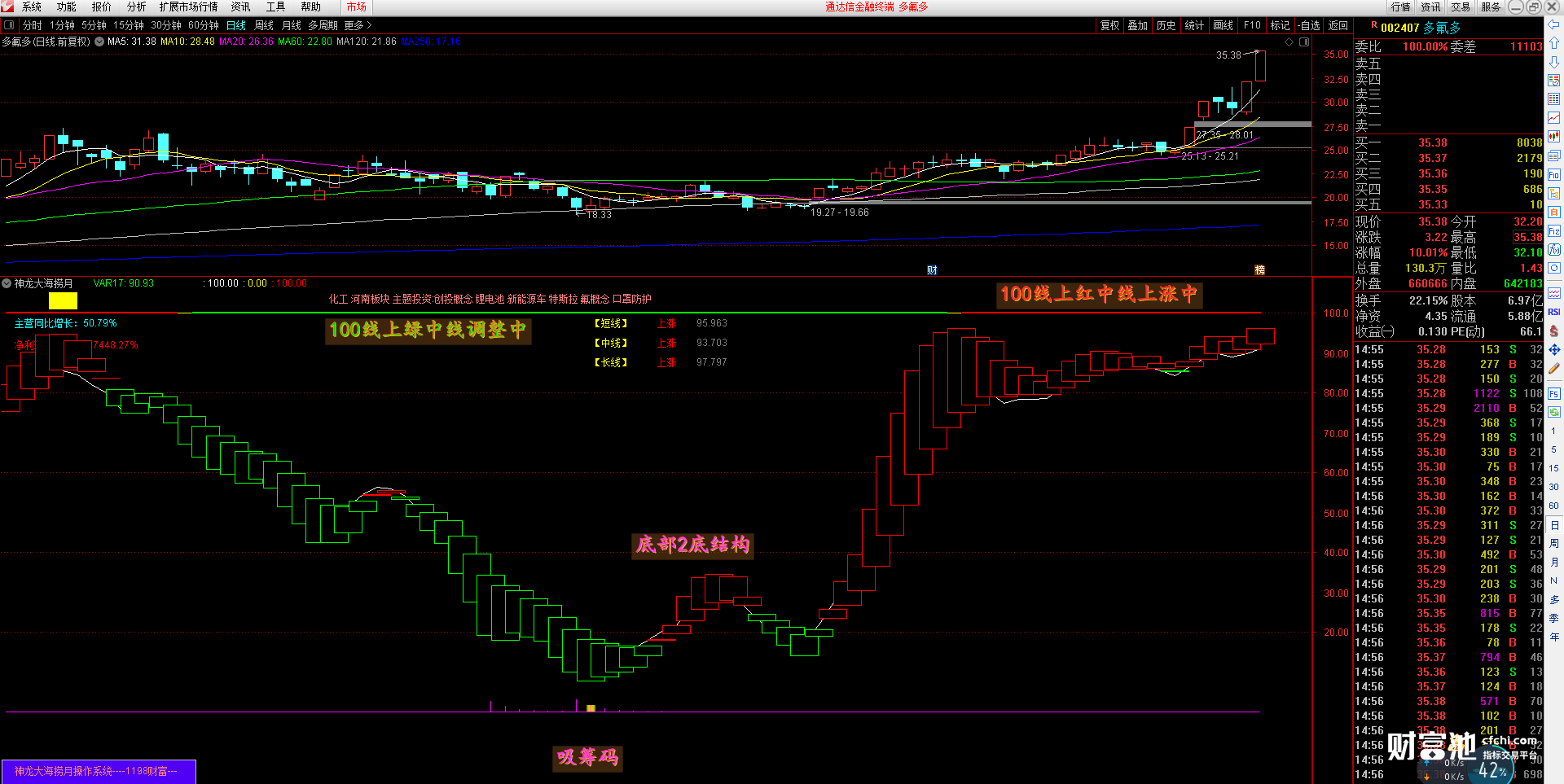Open the 画线 drawing tools dropdown
Image resolution: width=1564 pixels, height=784 pixels.
point(1223,25)
